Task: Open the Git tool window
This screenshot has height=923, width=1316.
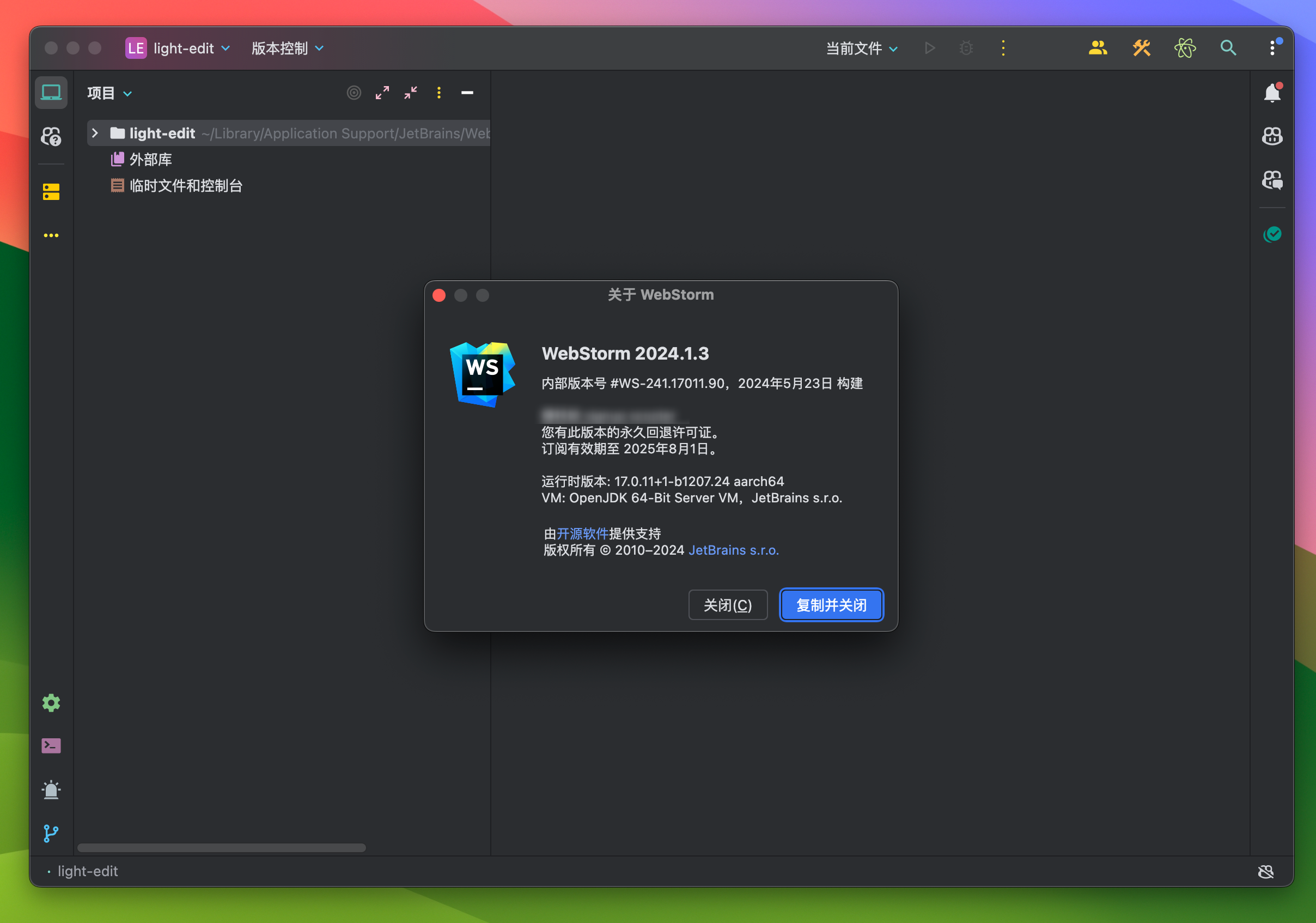Action: [x=51, y=834]
